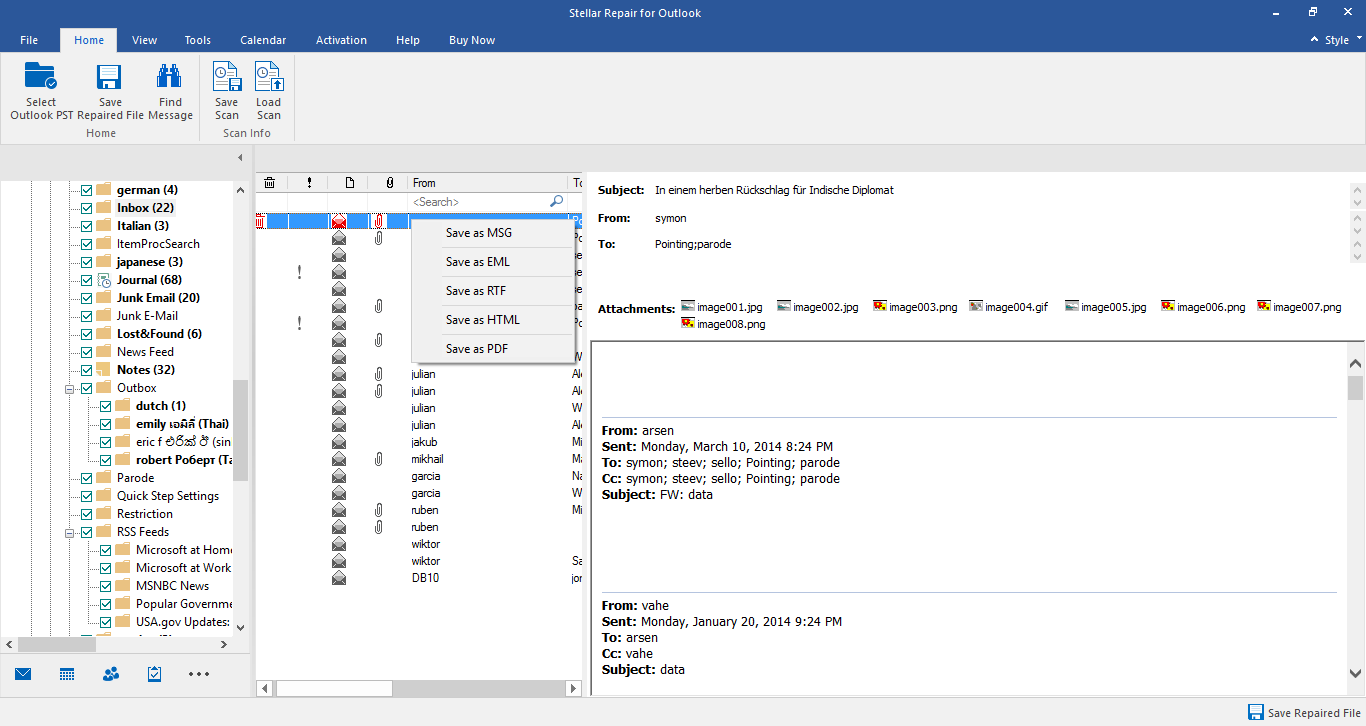Collapse the Outbox tree node
The width and height of the screenshot is (1366, 726).
71,388
